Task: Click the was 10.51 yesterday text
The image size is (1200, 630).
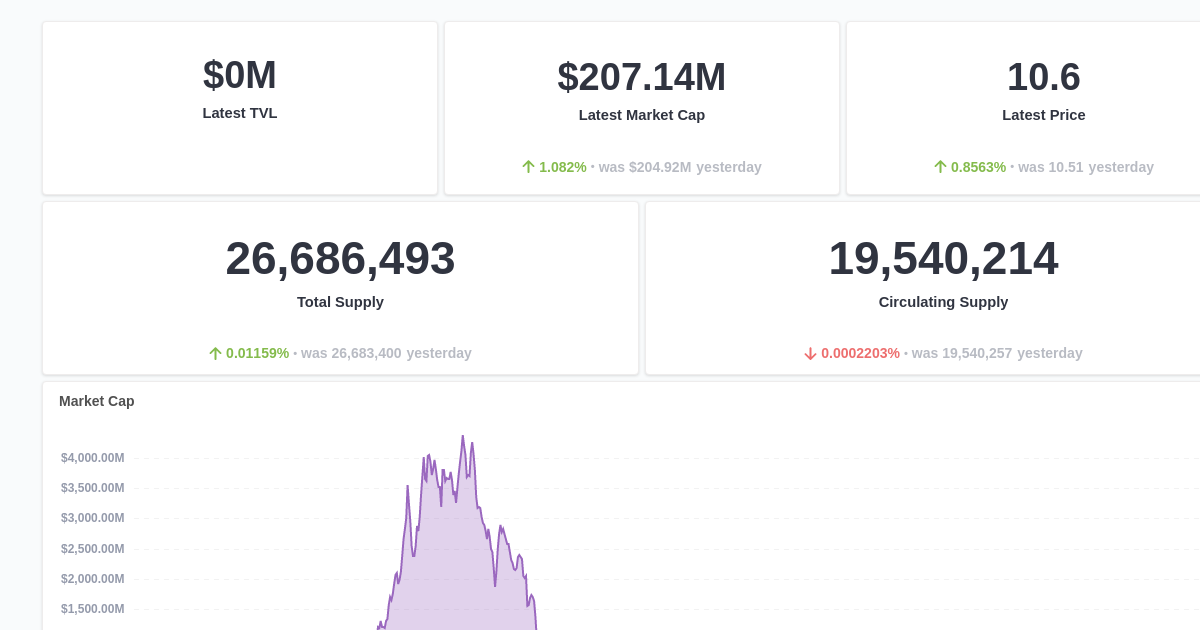Action: pyautogui.click(x=1086, y=167)
